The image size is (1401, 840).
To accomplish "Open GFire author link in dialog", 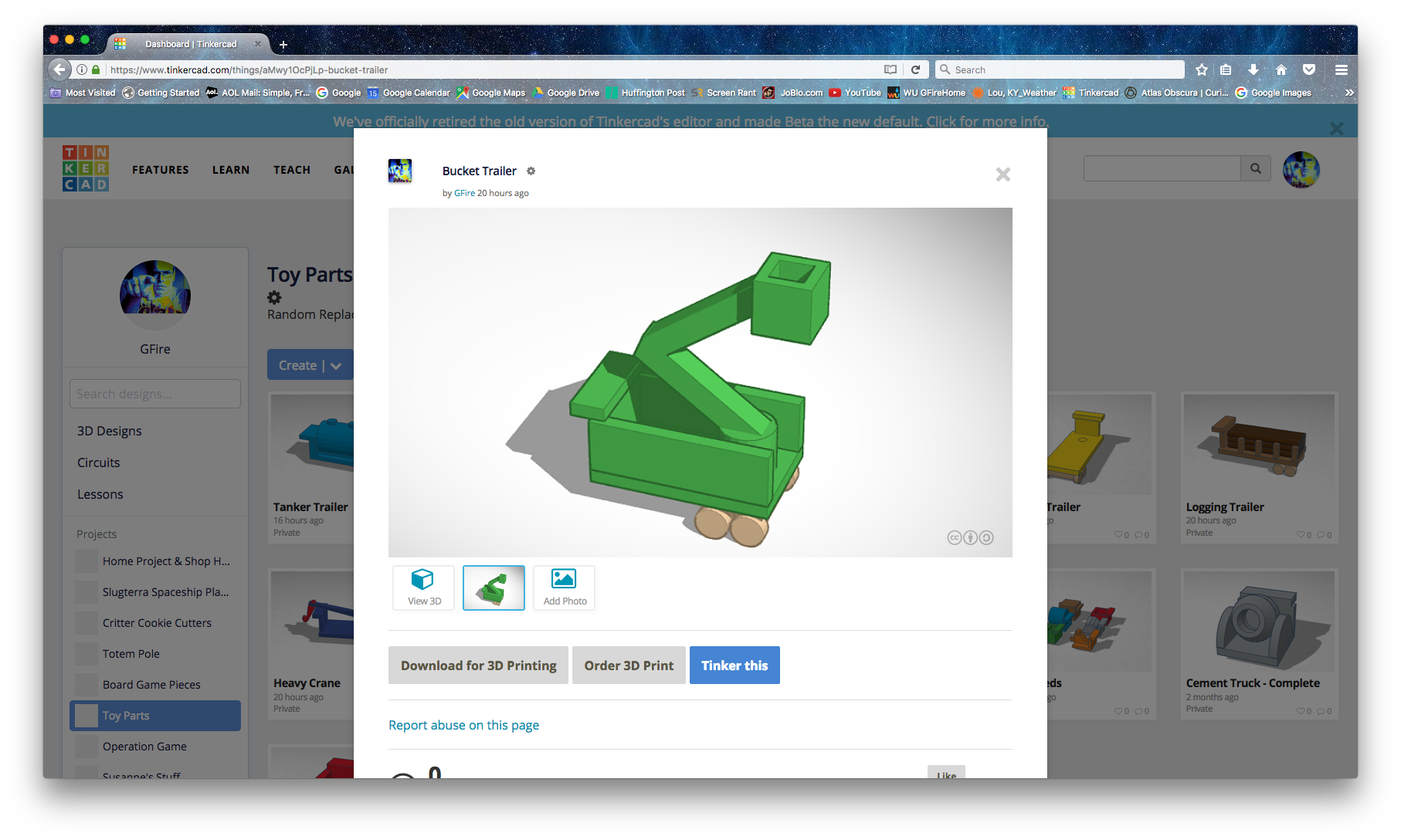I will [464, 193].
